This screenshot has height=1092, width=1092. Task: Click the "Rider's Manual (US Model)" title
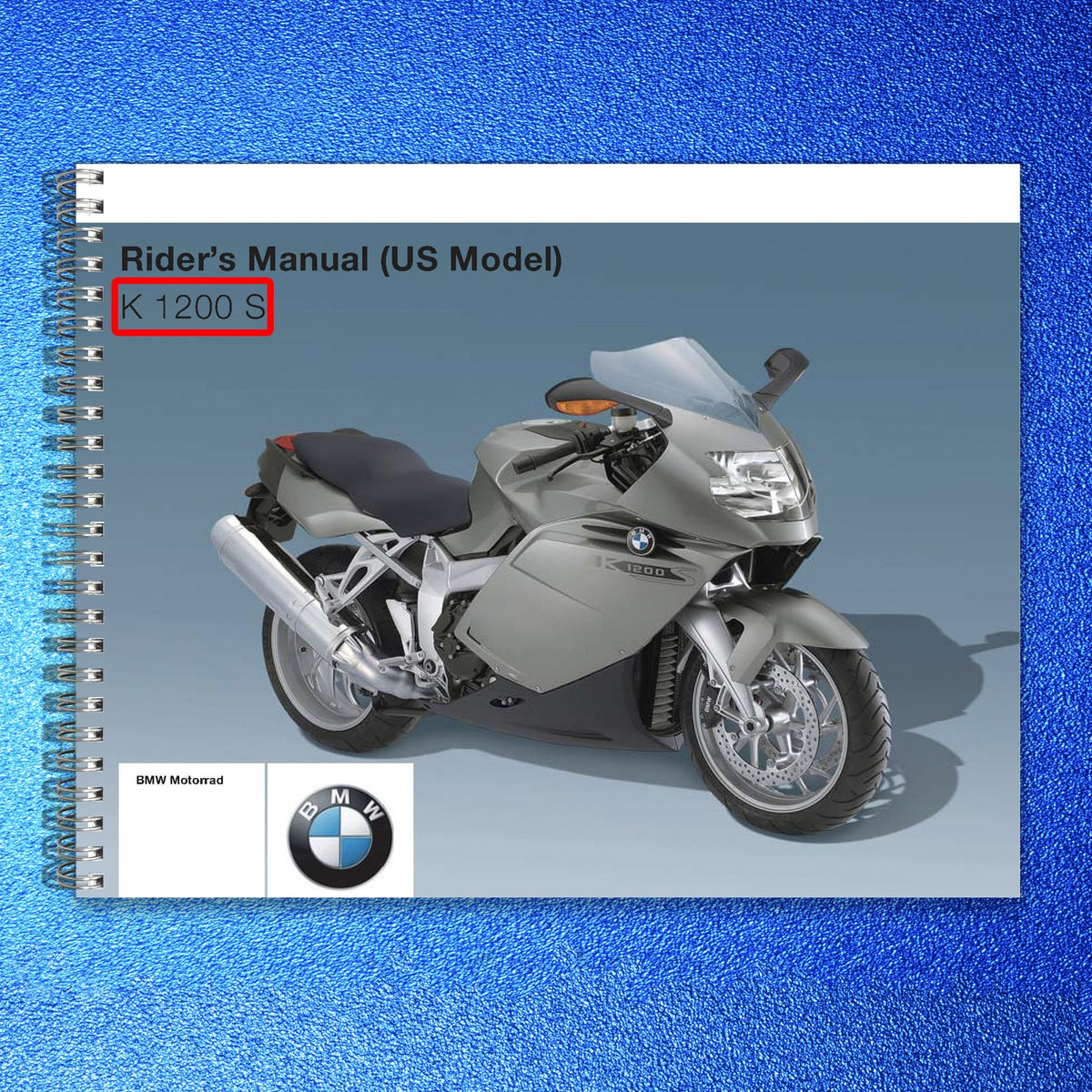click(x=341, y=259)
